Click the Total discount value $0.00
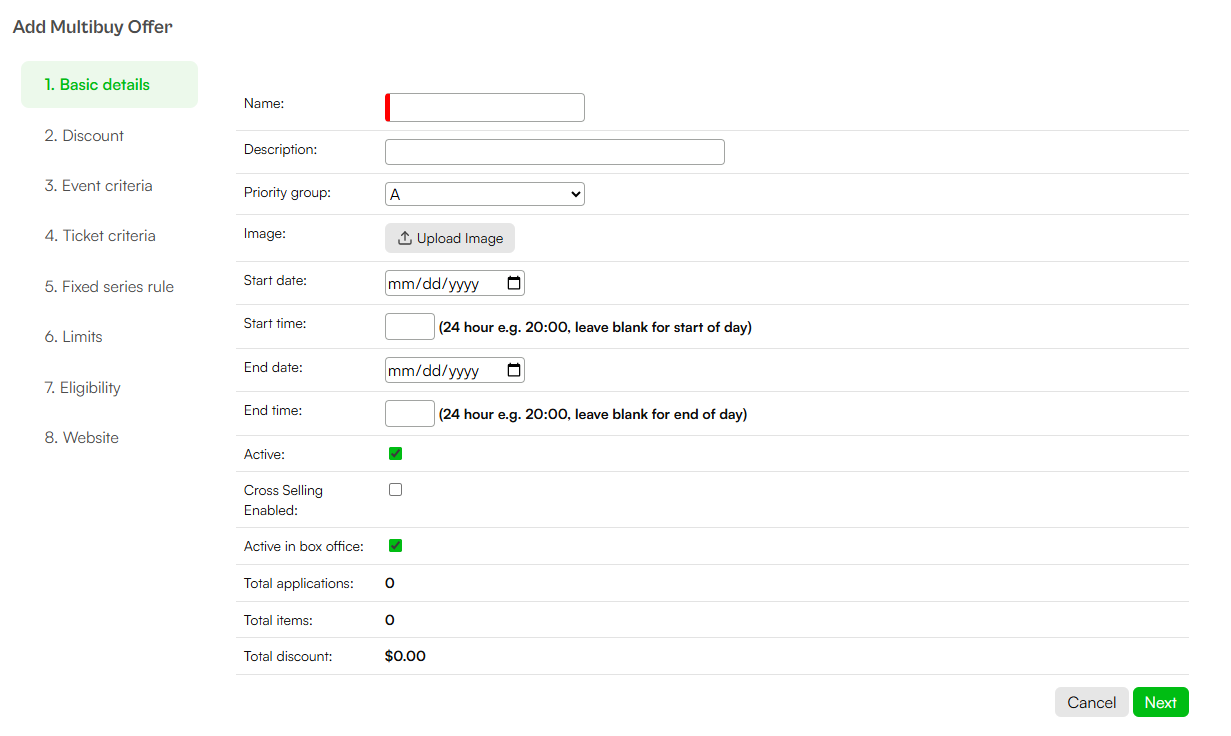 coord(405,657)
